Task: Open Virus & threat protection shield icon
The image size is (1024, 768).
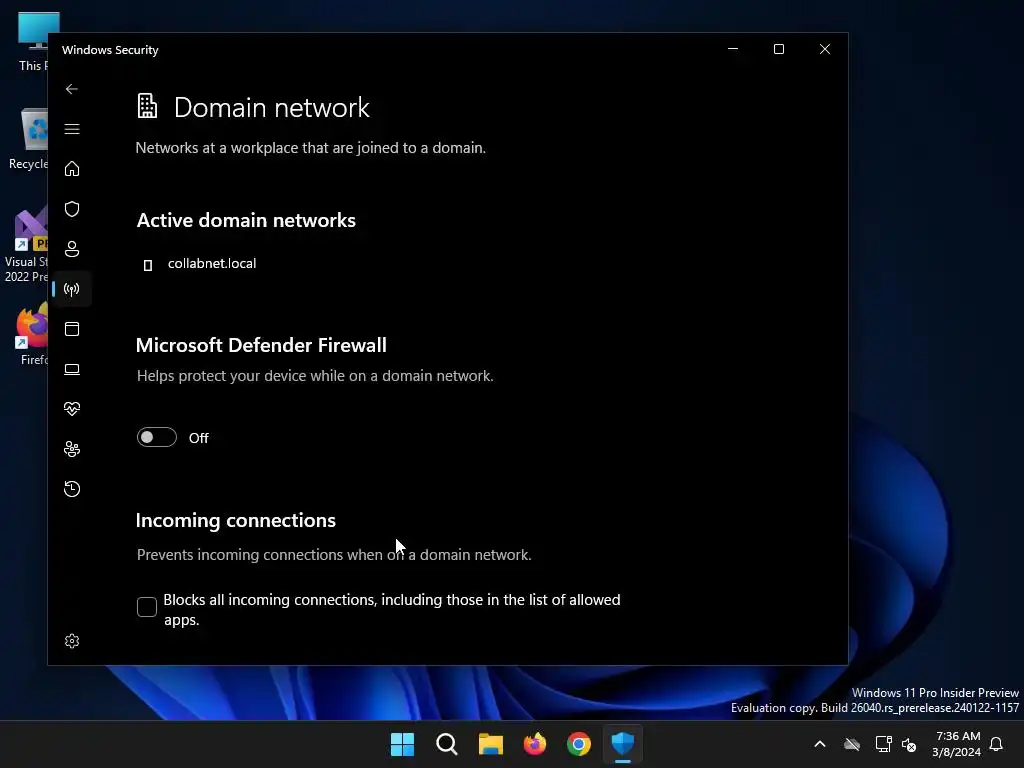Action: 72,209
